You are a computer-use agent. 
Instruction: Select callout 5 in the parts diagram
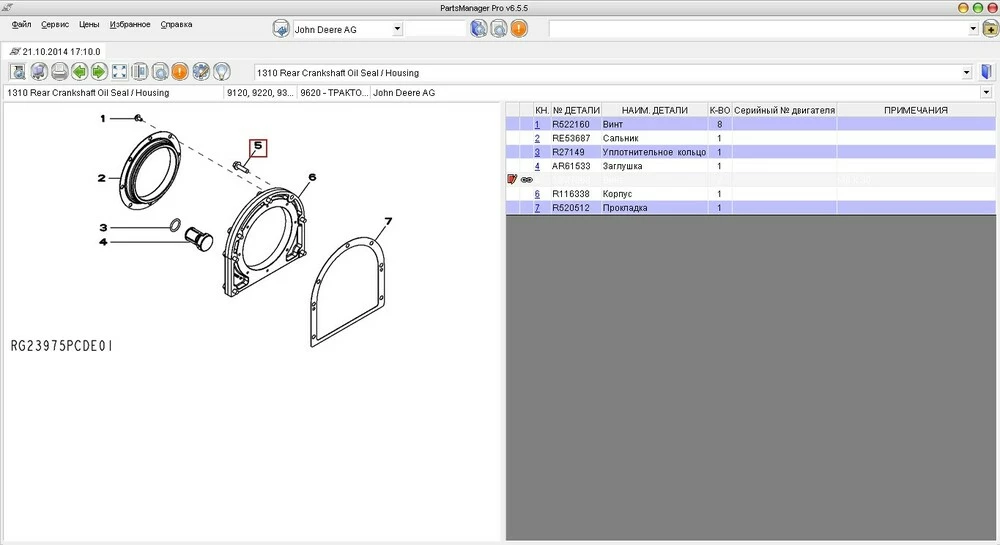[258, 147]
